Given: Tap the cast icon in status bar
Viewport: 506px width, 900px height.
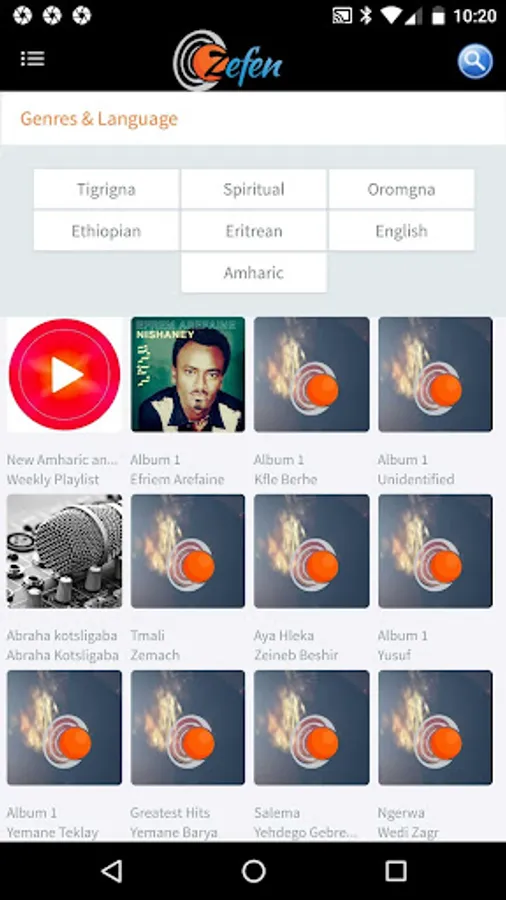Looking at the screenshot, I should [342, 15].
